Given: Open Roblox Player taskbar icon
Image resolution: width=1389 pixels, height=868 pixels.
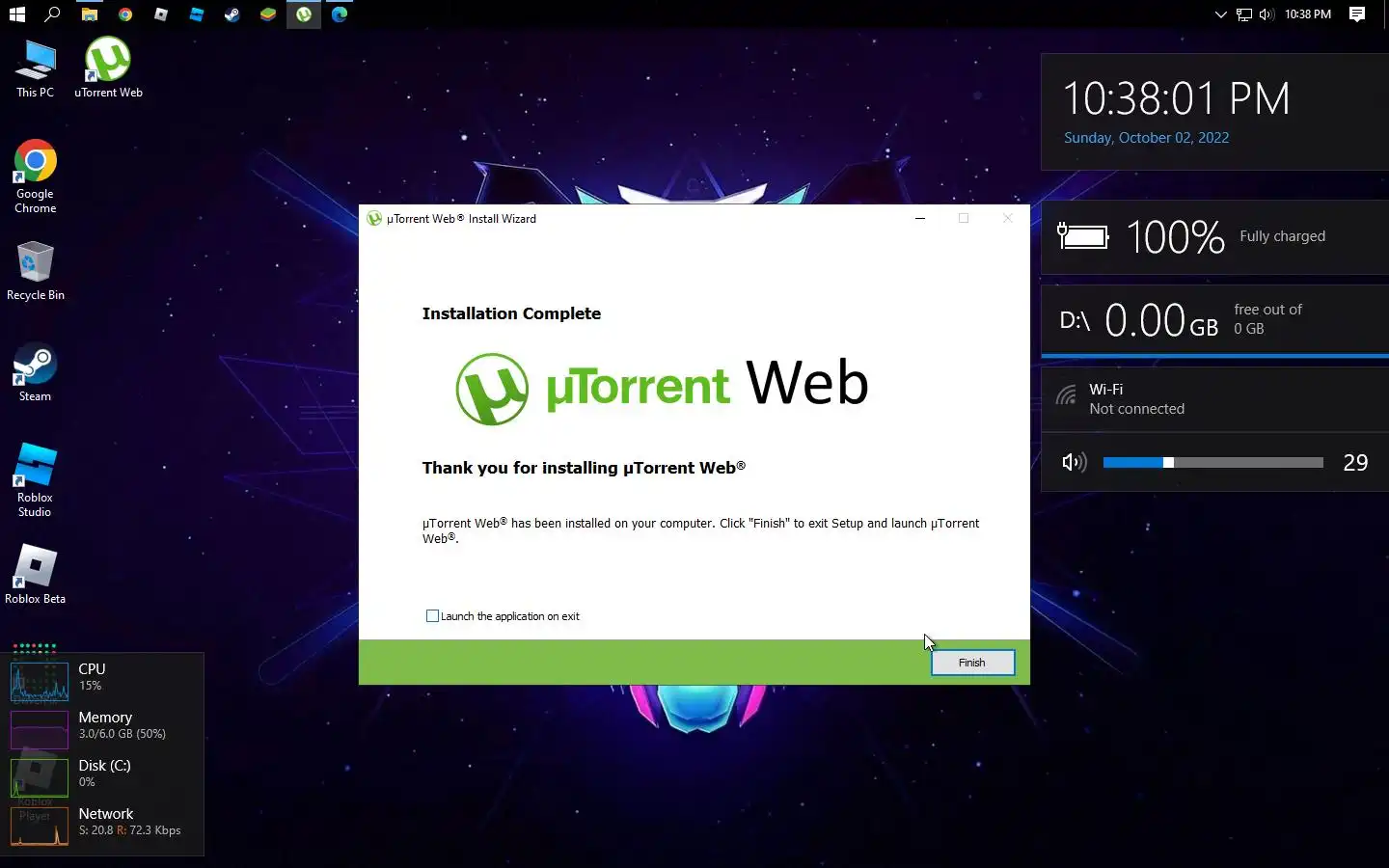Looking at the screenshot, I should tap(160, 14).
